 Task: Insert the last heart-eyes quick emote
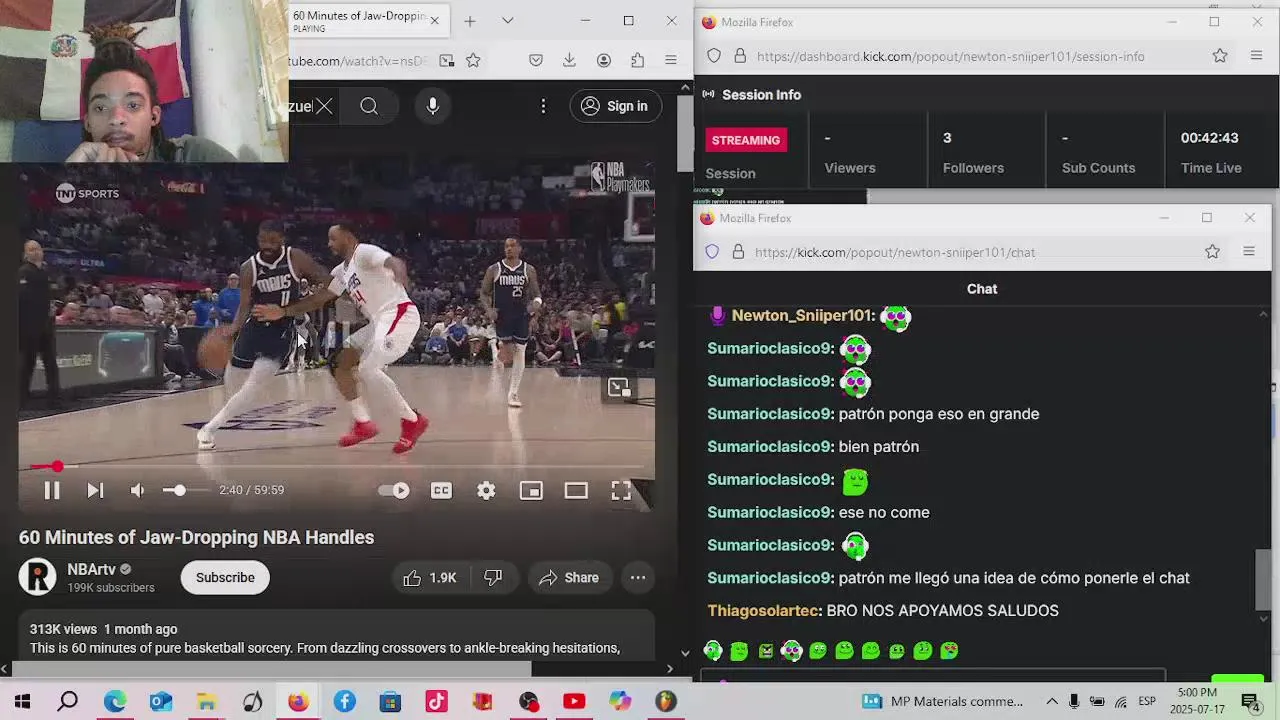click(949, 651)
